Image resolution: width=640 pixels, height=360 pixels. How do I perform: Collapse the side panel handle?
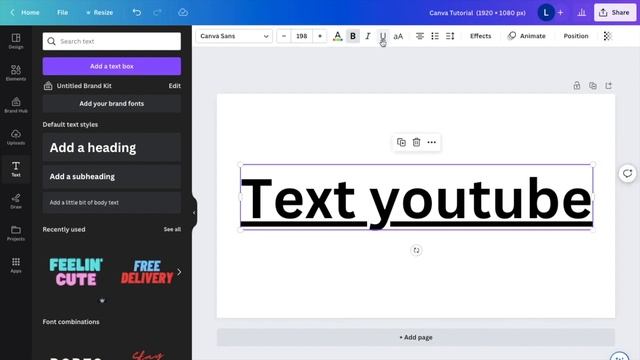pos(194,213)
